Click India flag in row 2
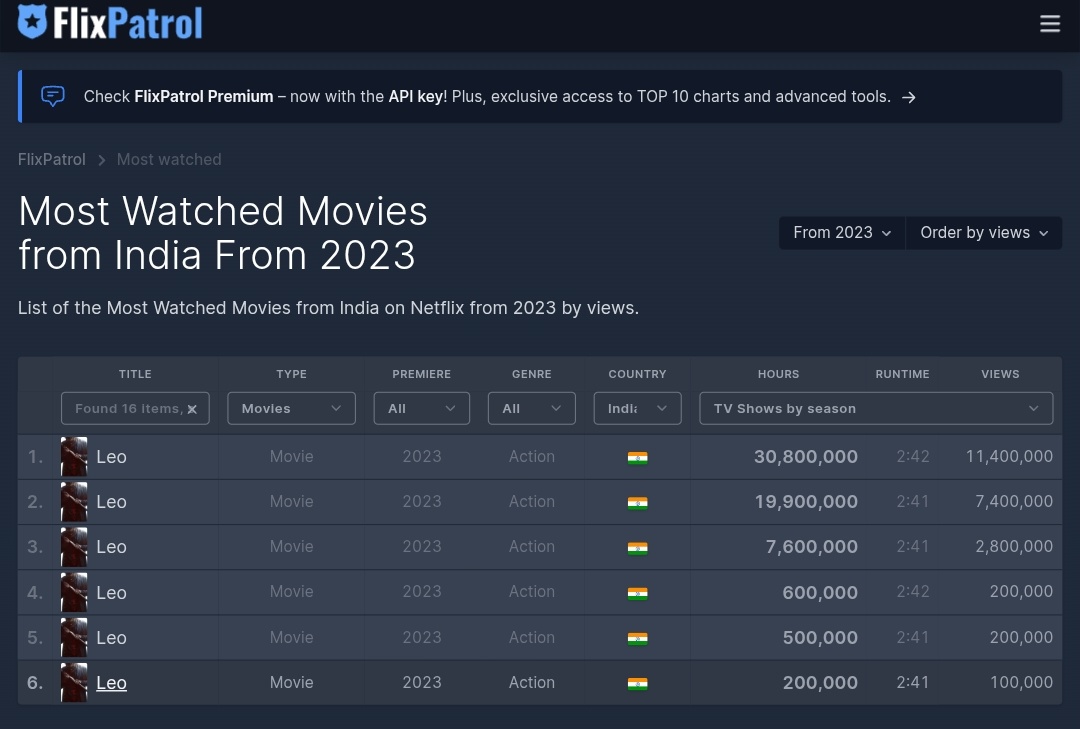The image size is (1080, 729). 637,503
